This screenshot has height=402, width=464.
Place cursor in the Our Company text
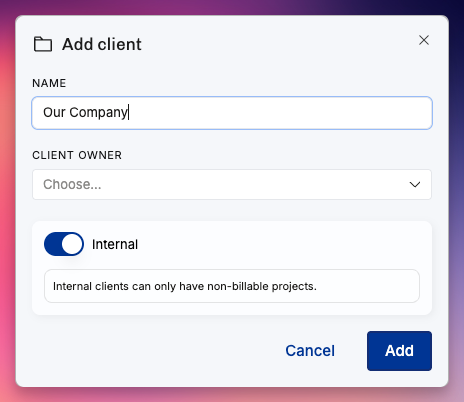[85, 113]
